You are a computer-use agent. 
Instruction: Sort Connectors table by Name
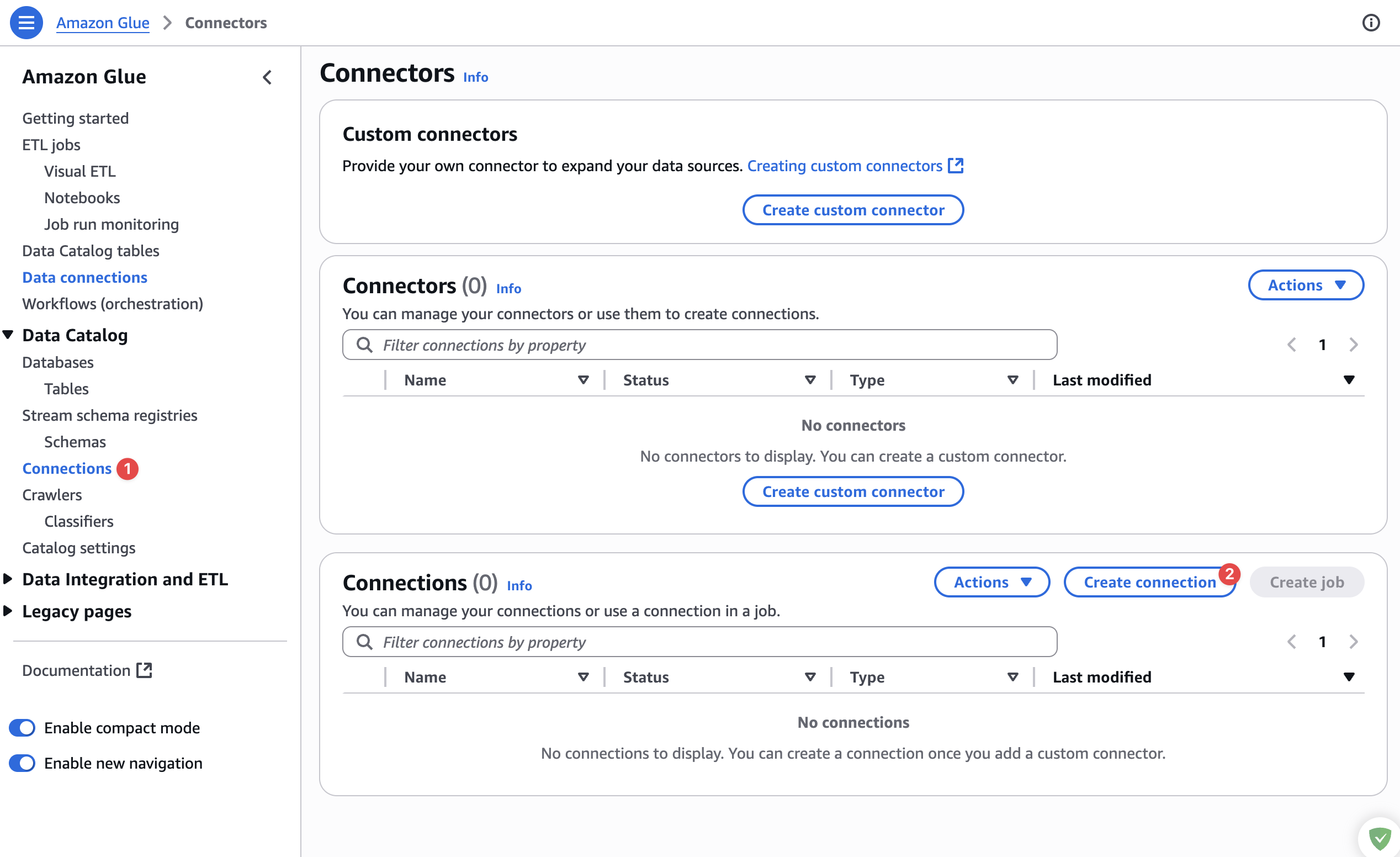point(583,380)
